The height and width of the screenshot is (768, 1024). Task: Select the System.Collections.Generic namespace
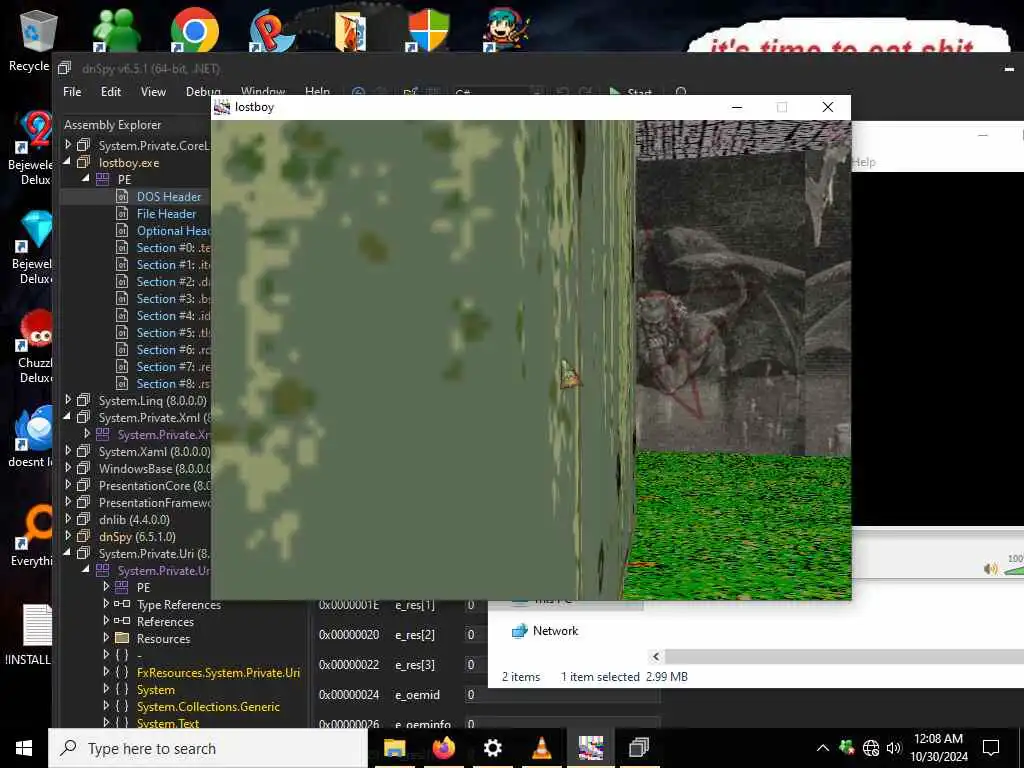[x=208, y=707]
